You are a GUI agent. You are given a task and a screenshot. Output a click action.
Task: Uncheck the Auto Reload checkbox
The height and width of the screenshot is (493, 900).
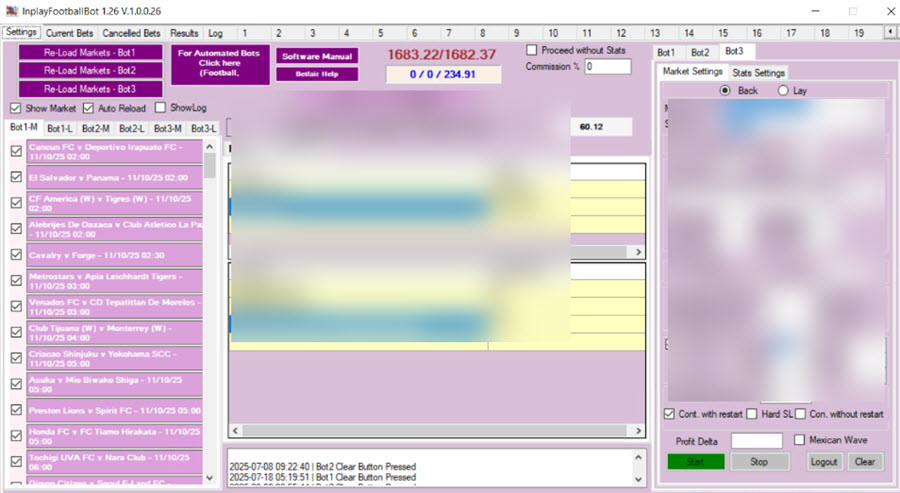tap(89, 108)
